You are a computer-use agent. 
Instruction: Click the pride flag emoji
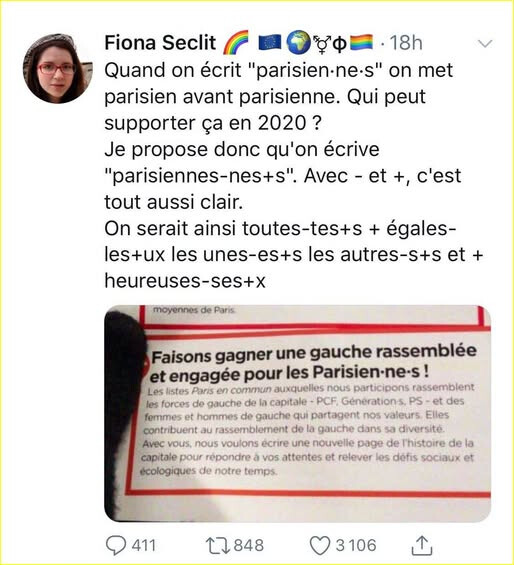(362, 42)
